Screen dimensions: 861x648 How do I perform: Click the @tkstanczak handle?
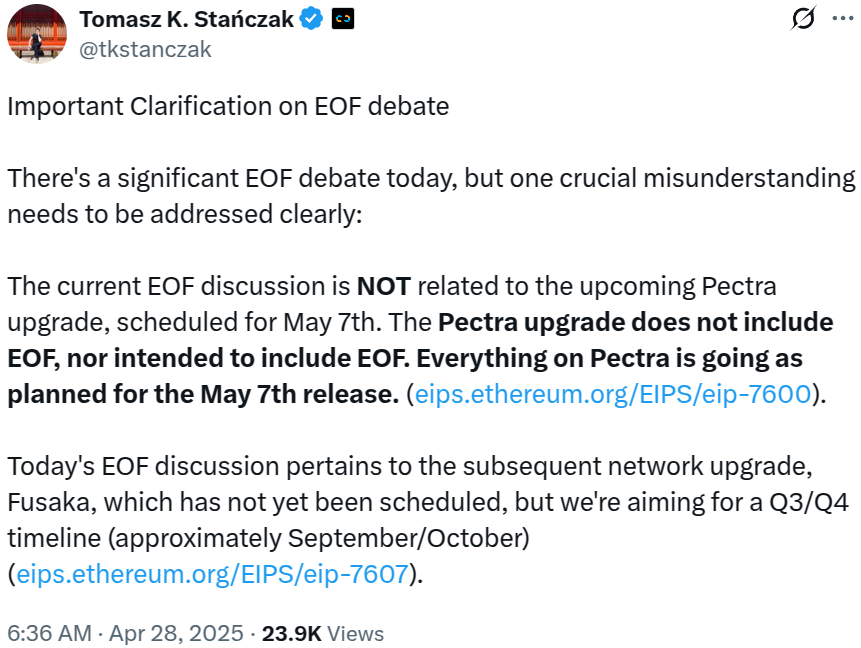pos(146,49)
